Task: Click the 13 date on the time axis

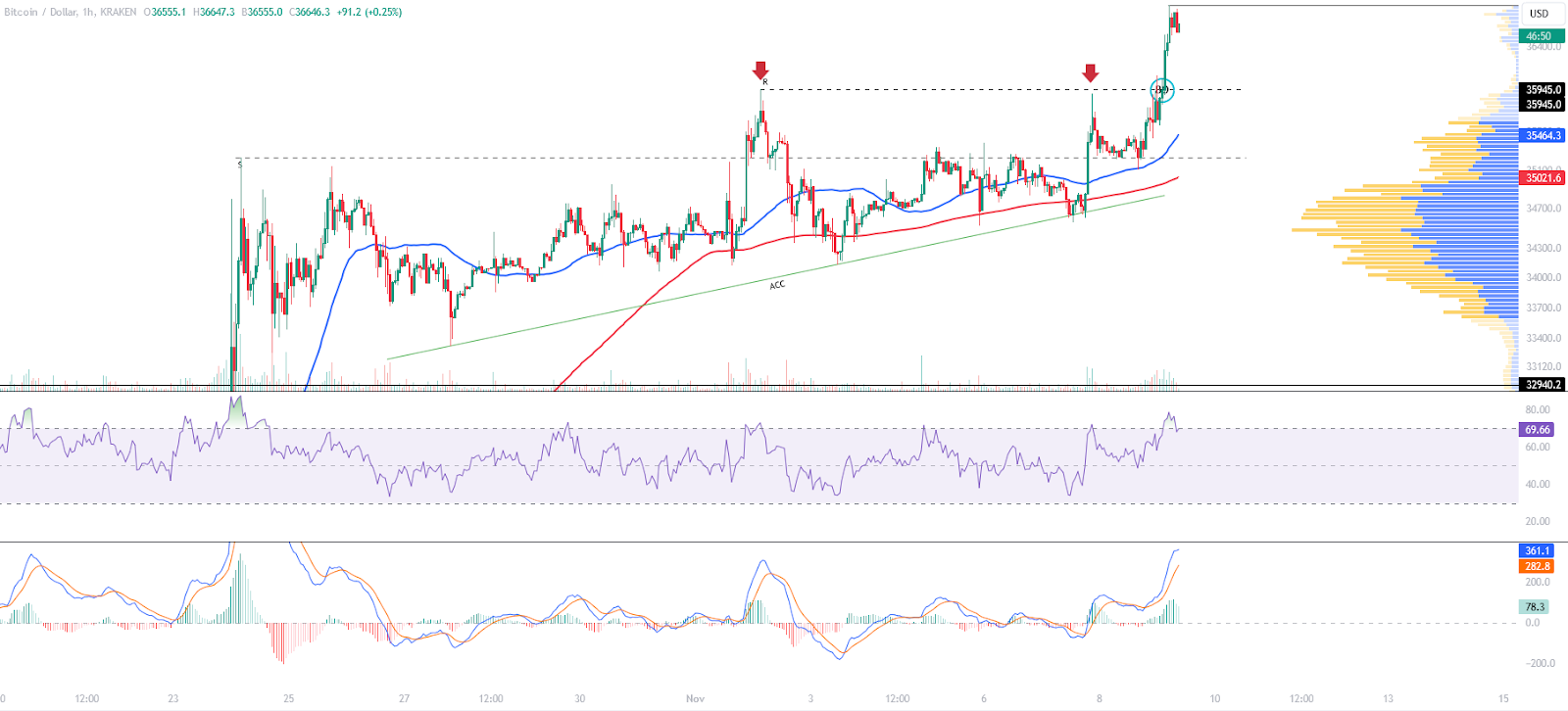Action: tap(1388, 698)
